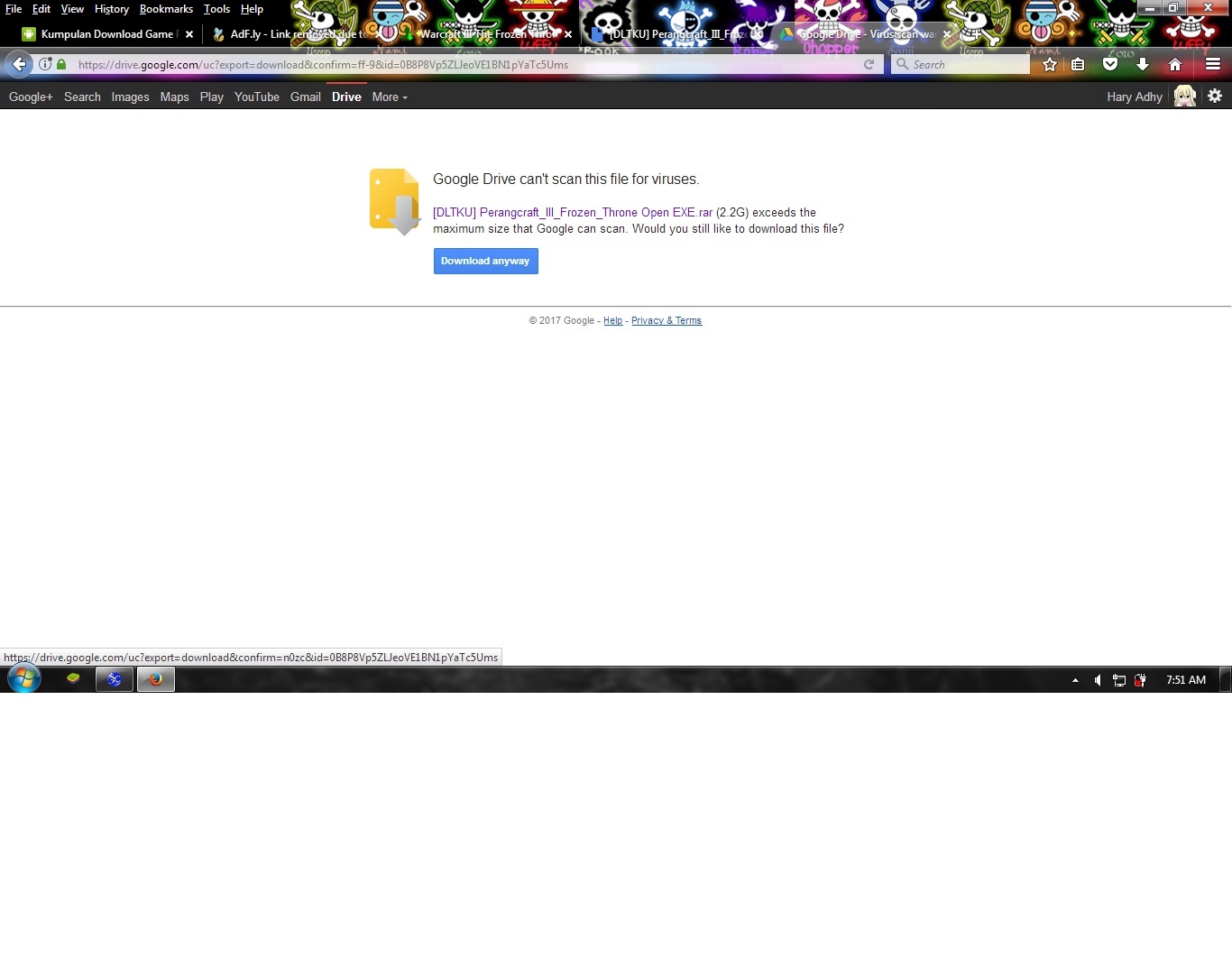Open the Firefox hamburger menu

1213,64
